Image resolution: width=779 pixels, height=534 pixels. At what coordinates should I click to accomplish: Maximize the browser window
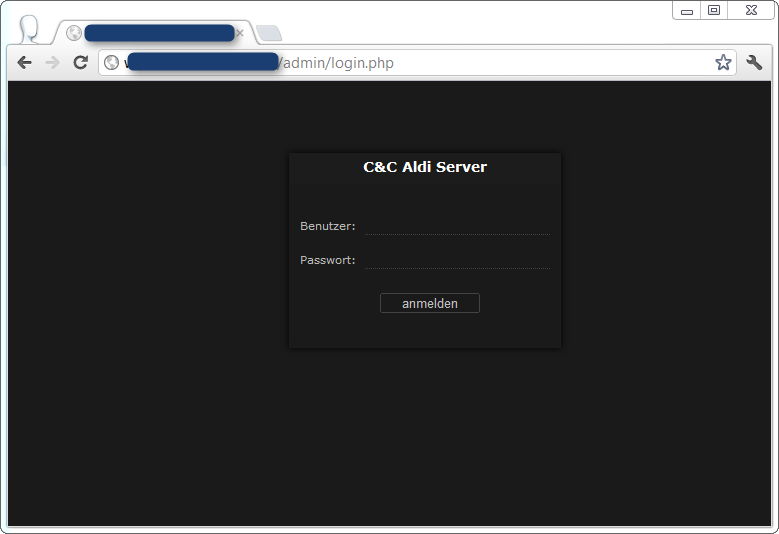coord(714,10)
